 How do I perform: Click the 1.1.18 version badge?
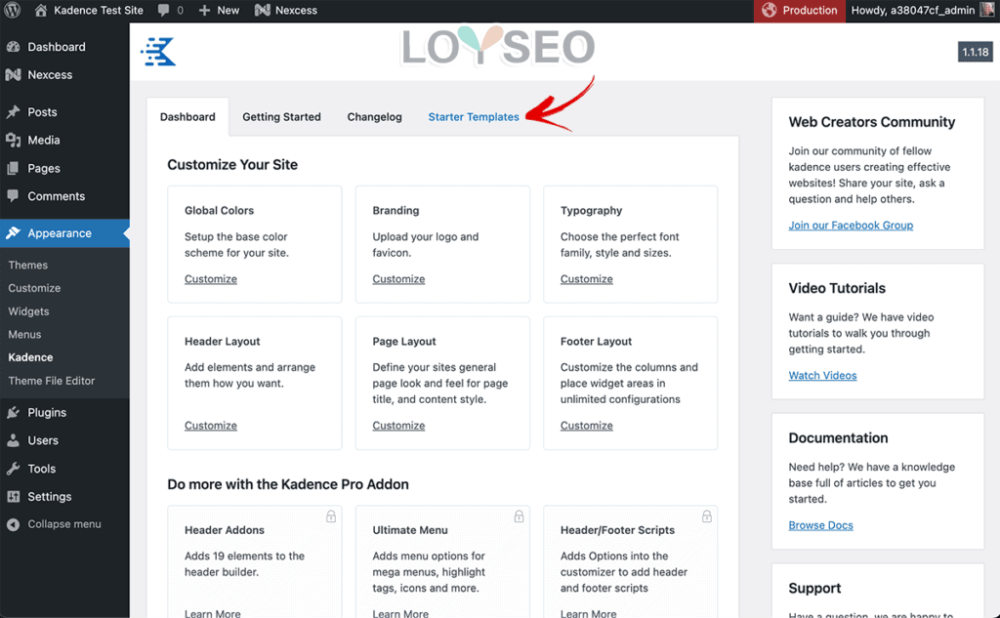[x=975, y=52]
